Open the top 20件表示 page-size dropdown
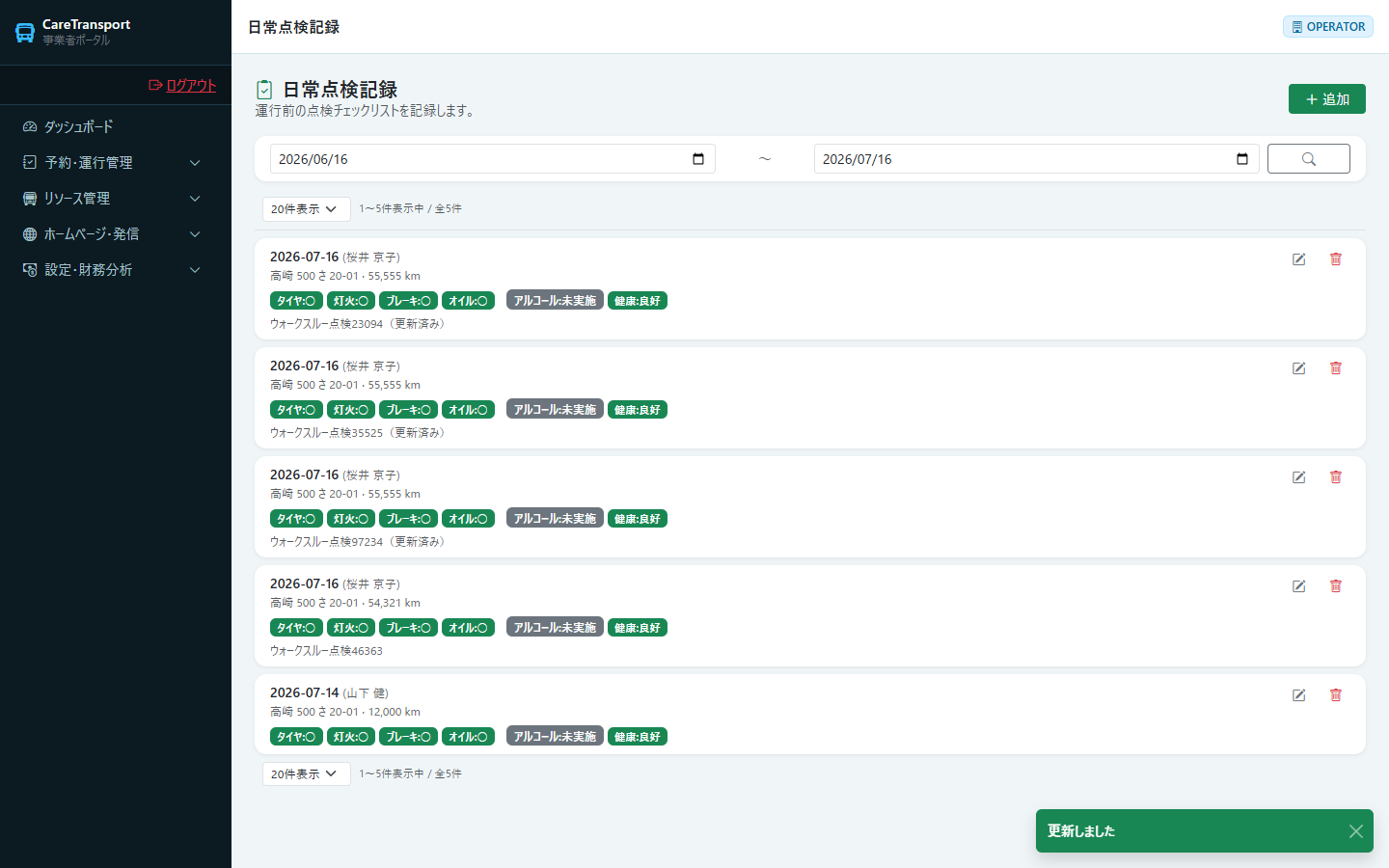The image size is (1389, 868). (x=306, y=209)
